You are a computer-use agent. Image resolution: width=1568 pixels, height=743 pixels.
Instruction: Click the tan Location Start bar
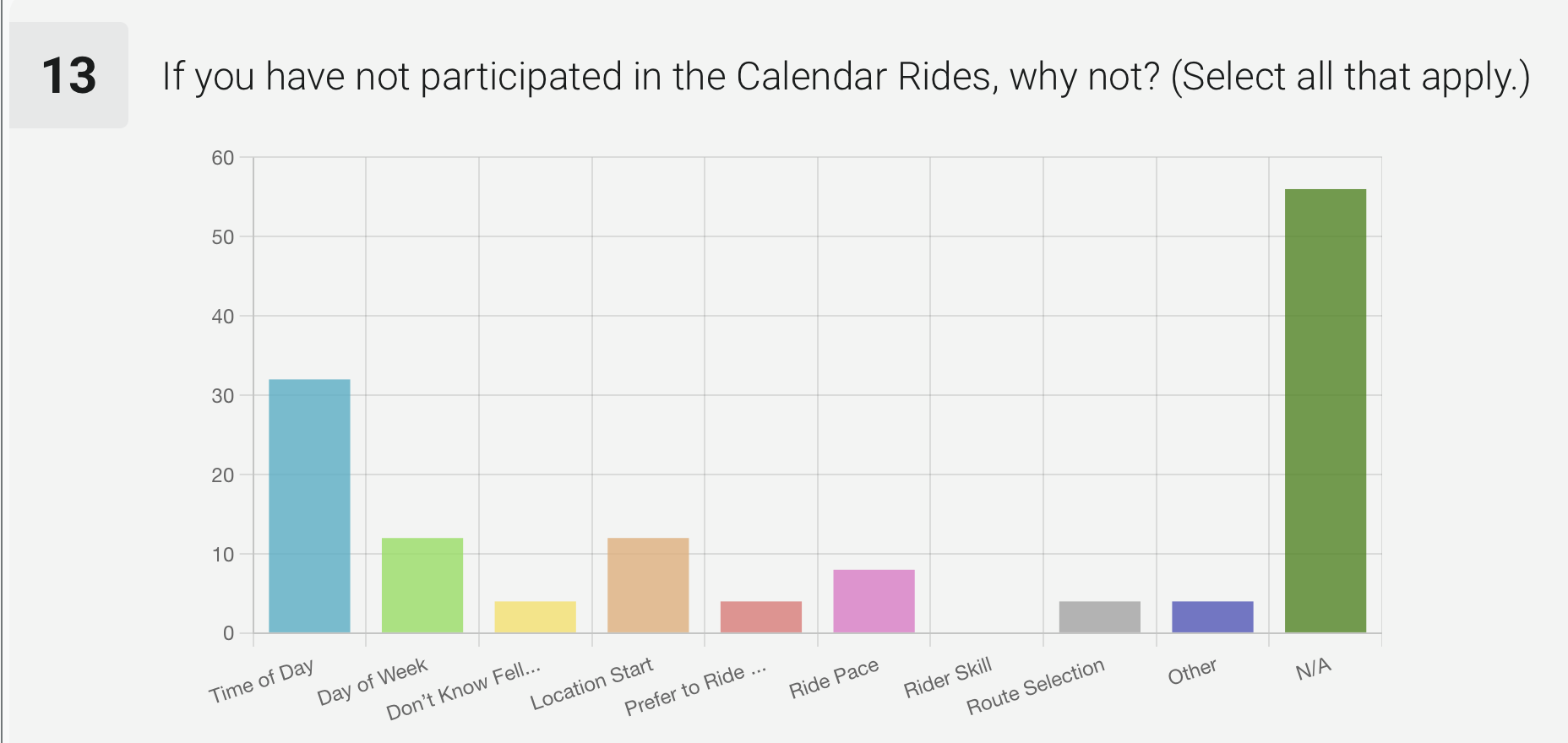tap(648, 584)
